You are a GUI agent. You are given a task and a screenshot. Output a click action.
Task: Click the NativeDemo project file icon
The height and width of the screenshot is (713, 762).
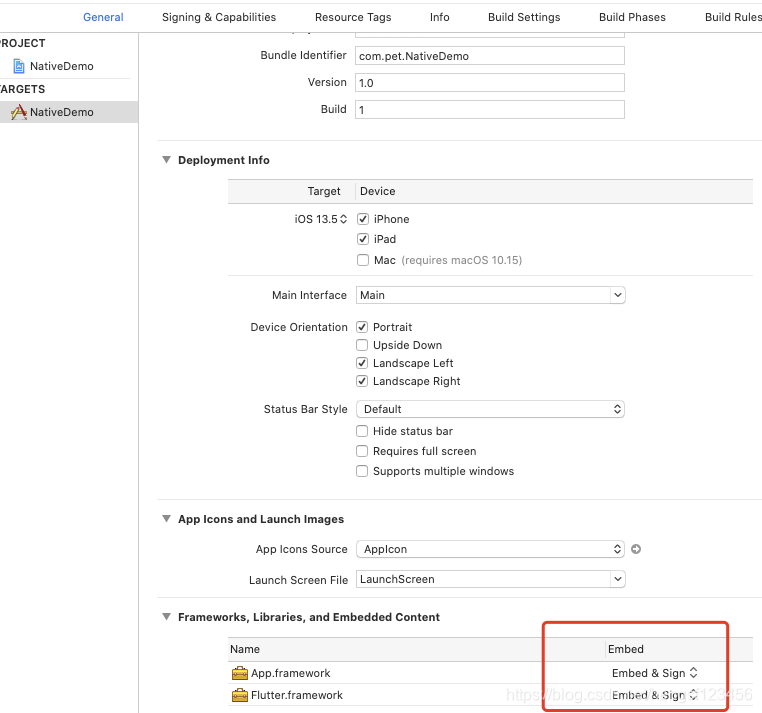18,66
